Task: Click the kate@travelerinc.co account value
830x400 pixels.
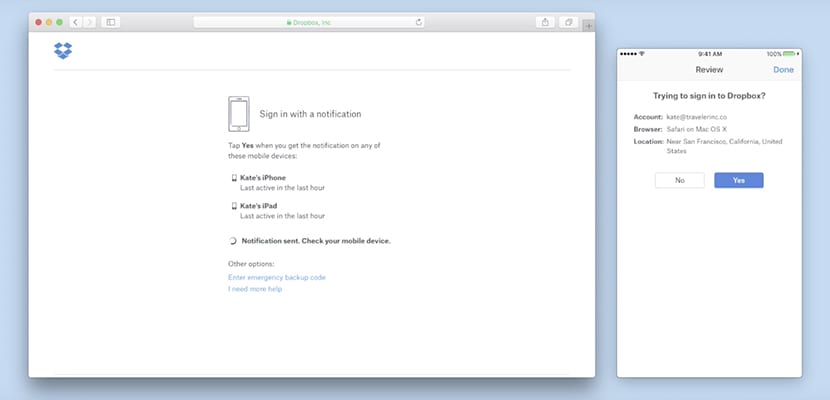Action: click(x=697, y=117)
